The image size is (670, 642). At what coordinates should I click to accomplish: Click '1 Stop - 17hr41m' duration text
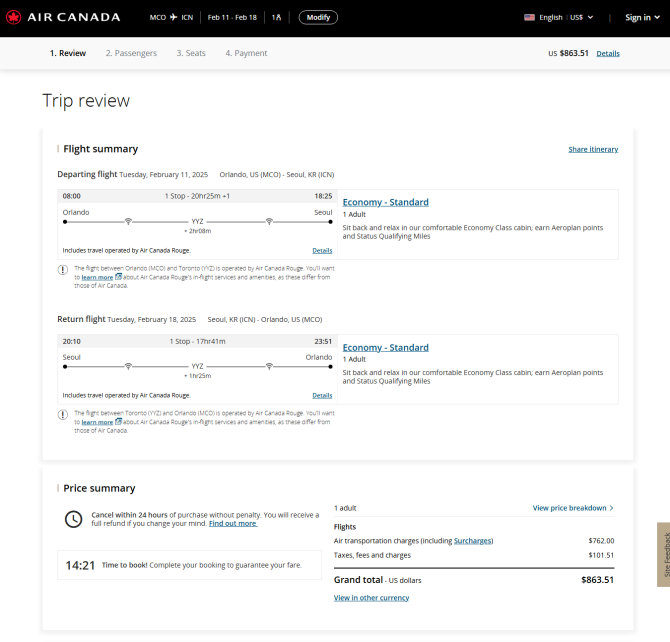tap(197, 342)
